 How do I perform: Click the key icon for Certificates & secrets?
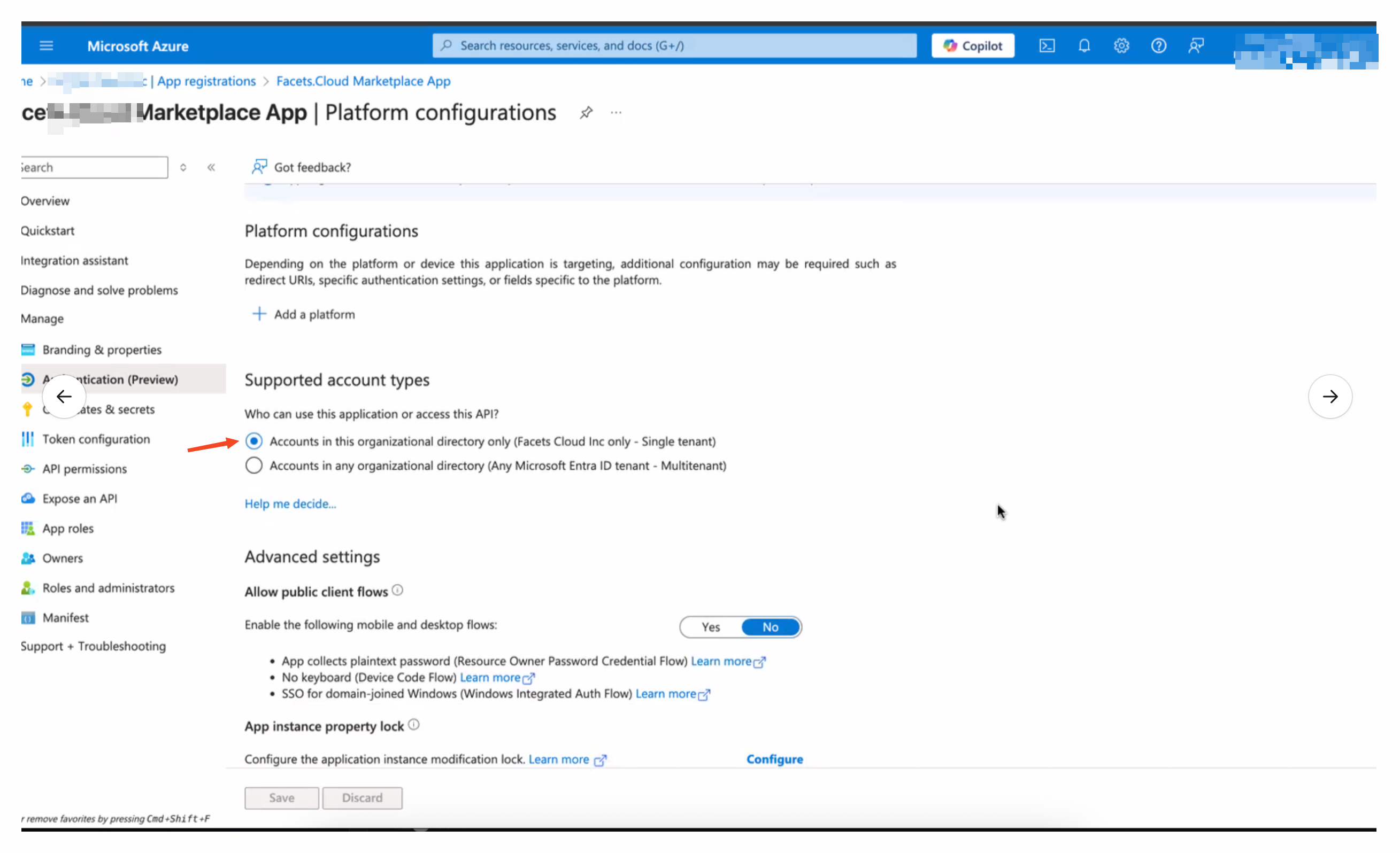point(27,409)
